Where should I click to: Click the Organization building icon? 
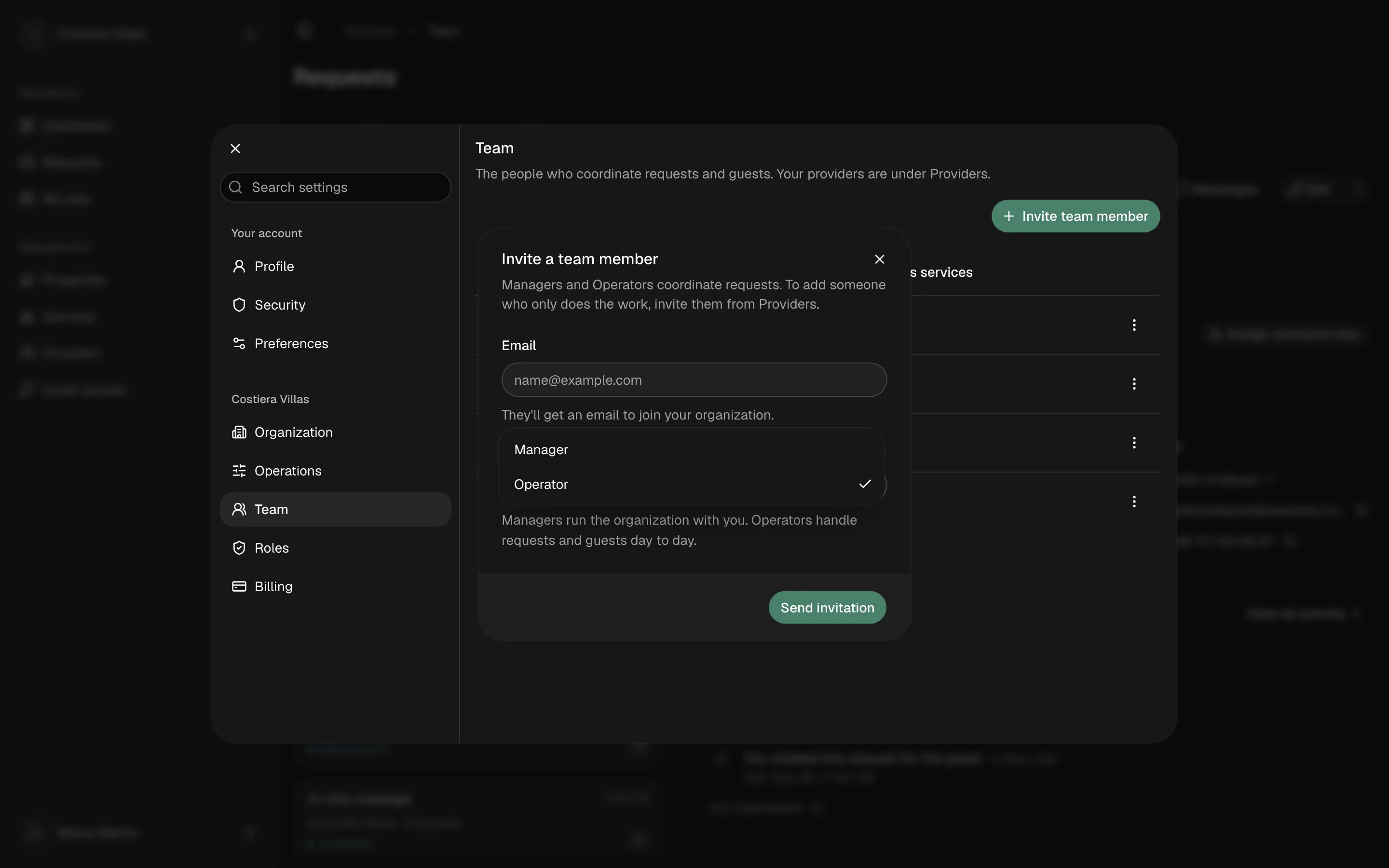pyautogui.click(x=239, y=432)
